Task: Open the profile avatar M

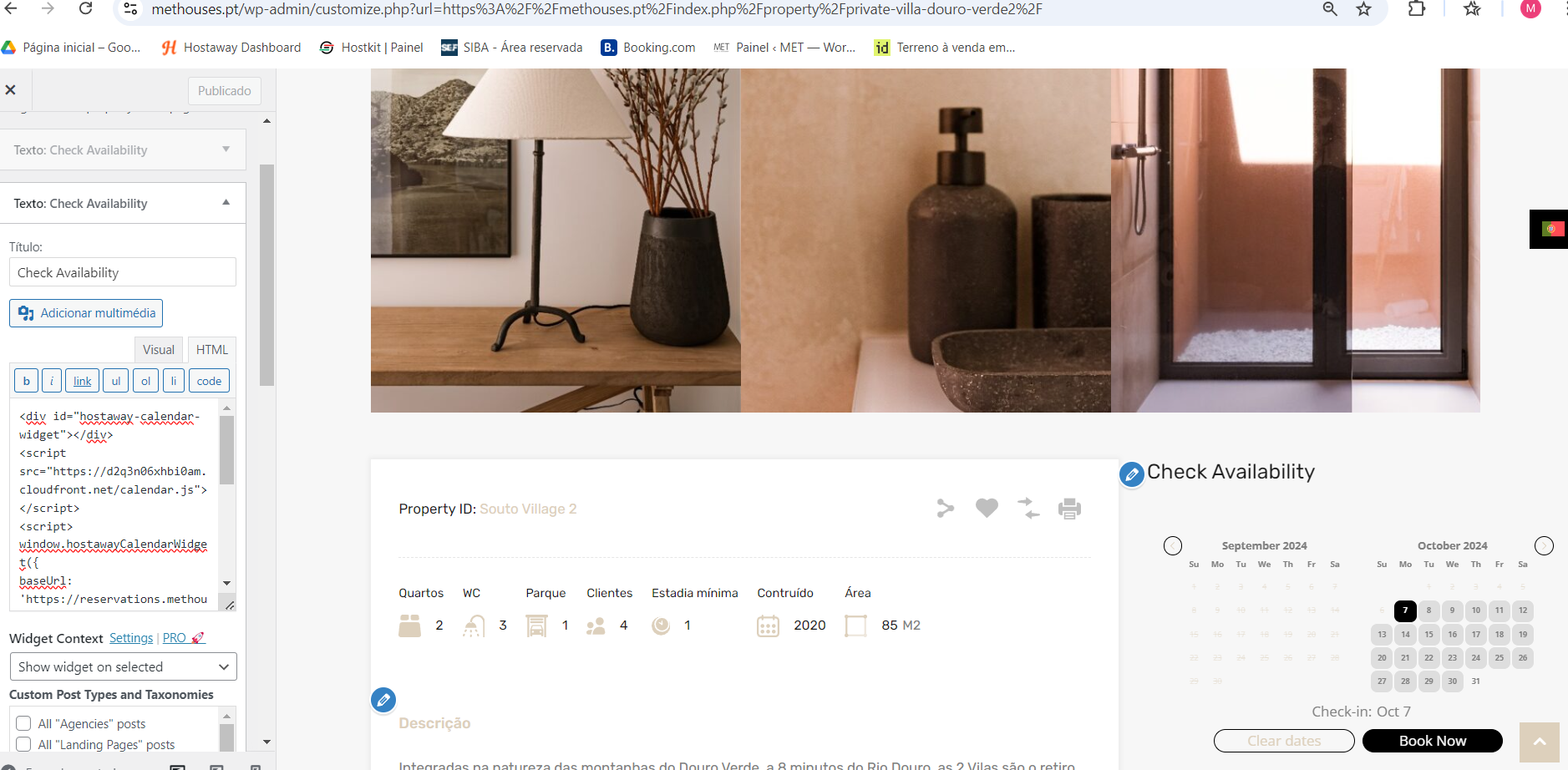Action: coord(1530,8)
